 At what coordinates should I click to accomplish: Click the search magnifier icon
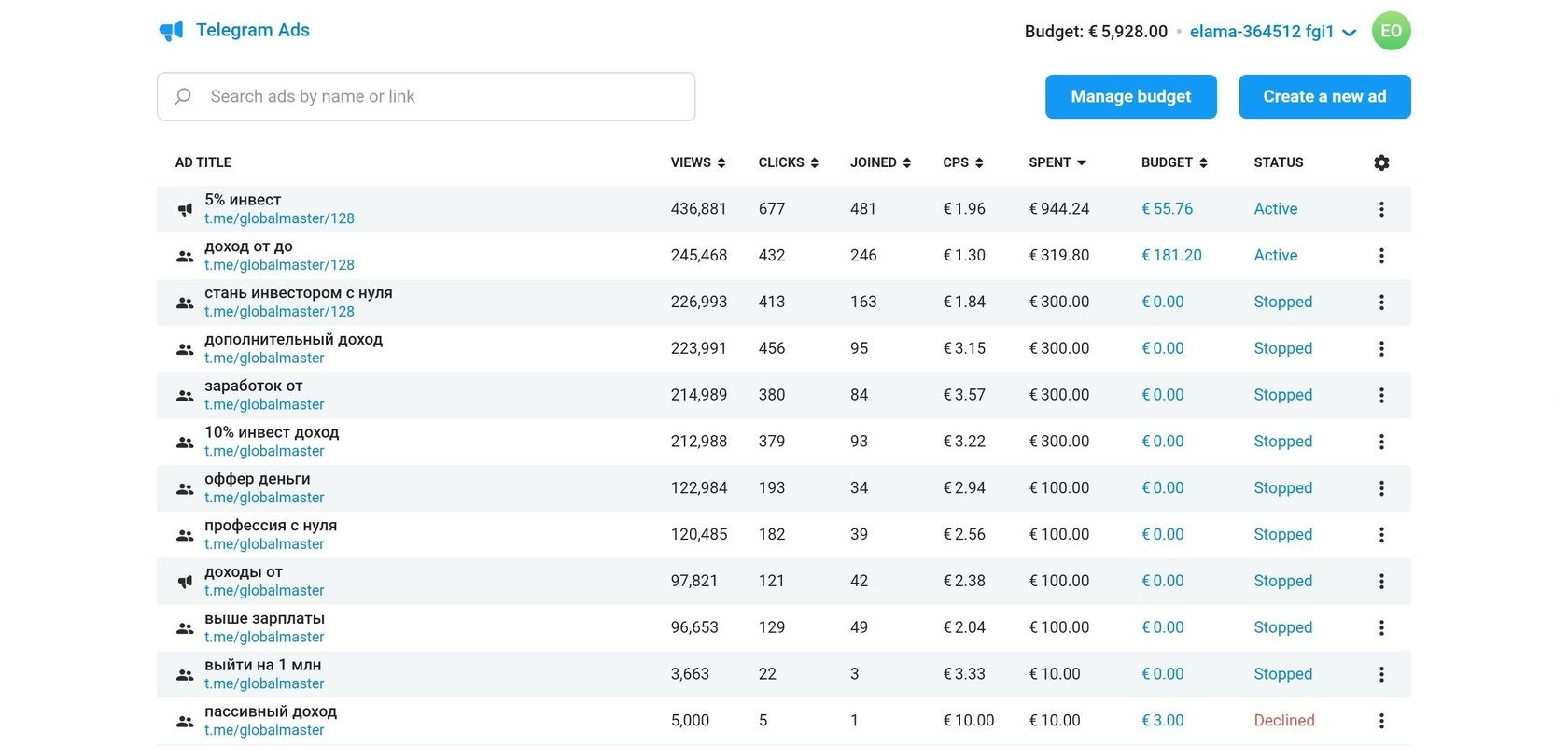click(183, 96)
